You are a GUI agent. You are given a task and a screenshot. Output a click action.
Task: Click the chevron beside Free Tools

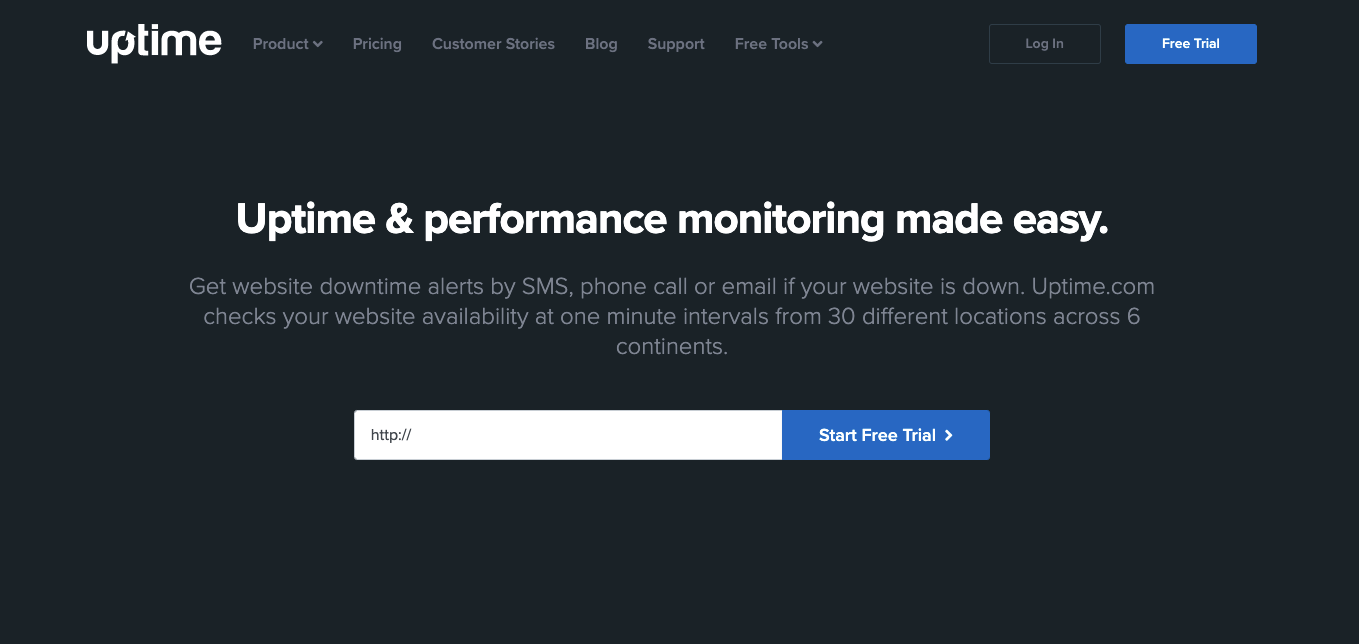[818, 44]
